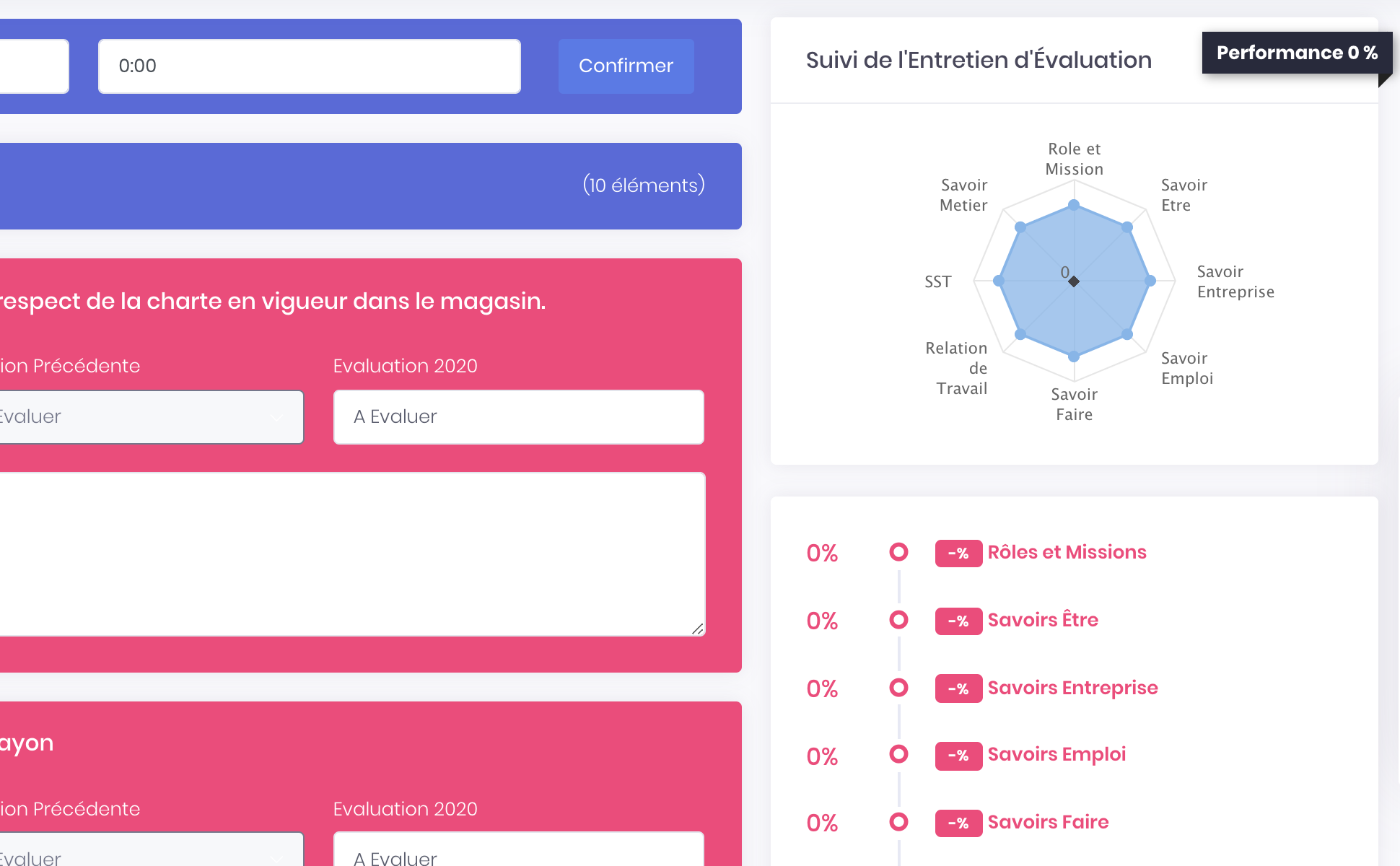Open the Savoirs Être section link
Image resolution: width=1400 pixels, height=866 pixels.
coord(1043,620)
